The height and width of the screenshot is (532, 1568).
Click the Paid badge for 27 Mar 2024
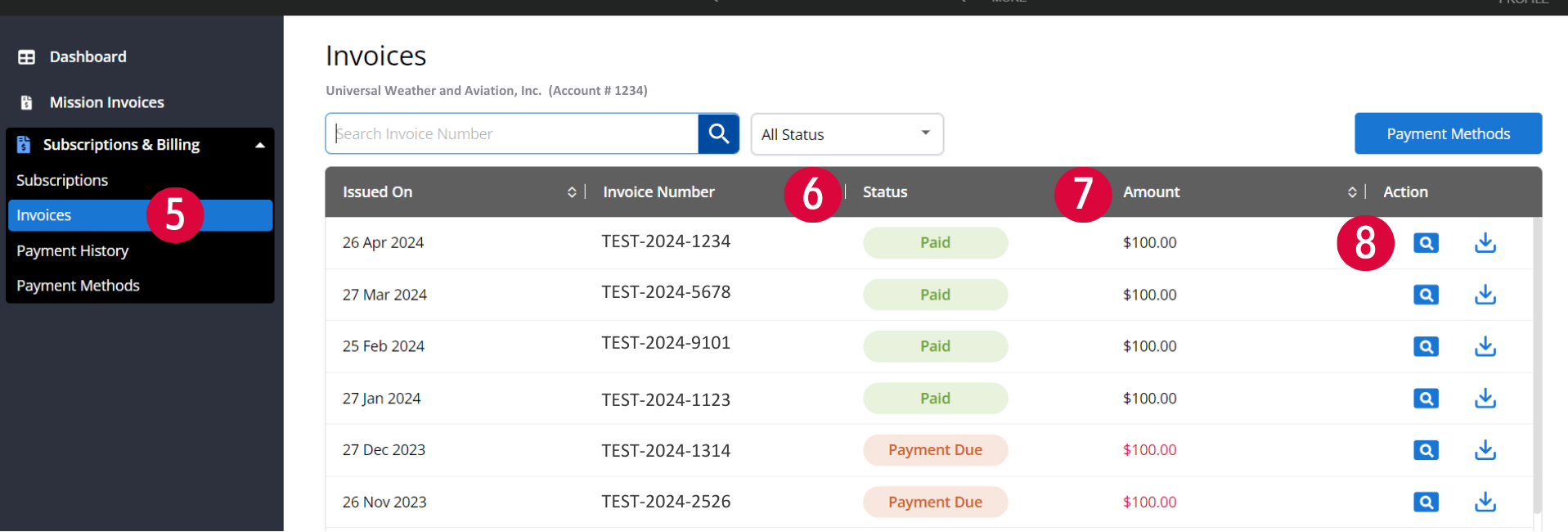pos(935,295)
